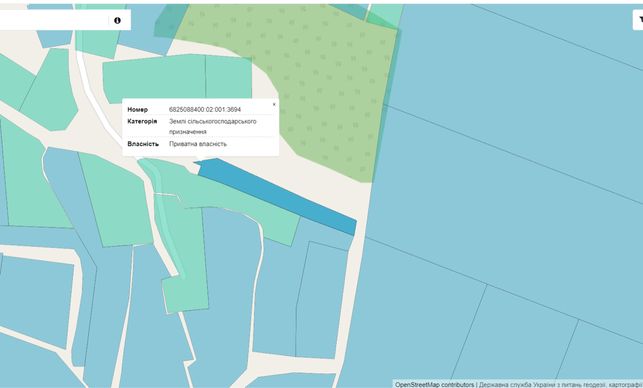Image resolution: width=643 pixels, height=388 pixels.
Task: Open the OpenStreetMap contributors link
Action: coord(434,385)
